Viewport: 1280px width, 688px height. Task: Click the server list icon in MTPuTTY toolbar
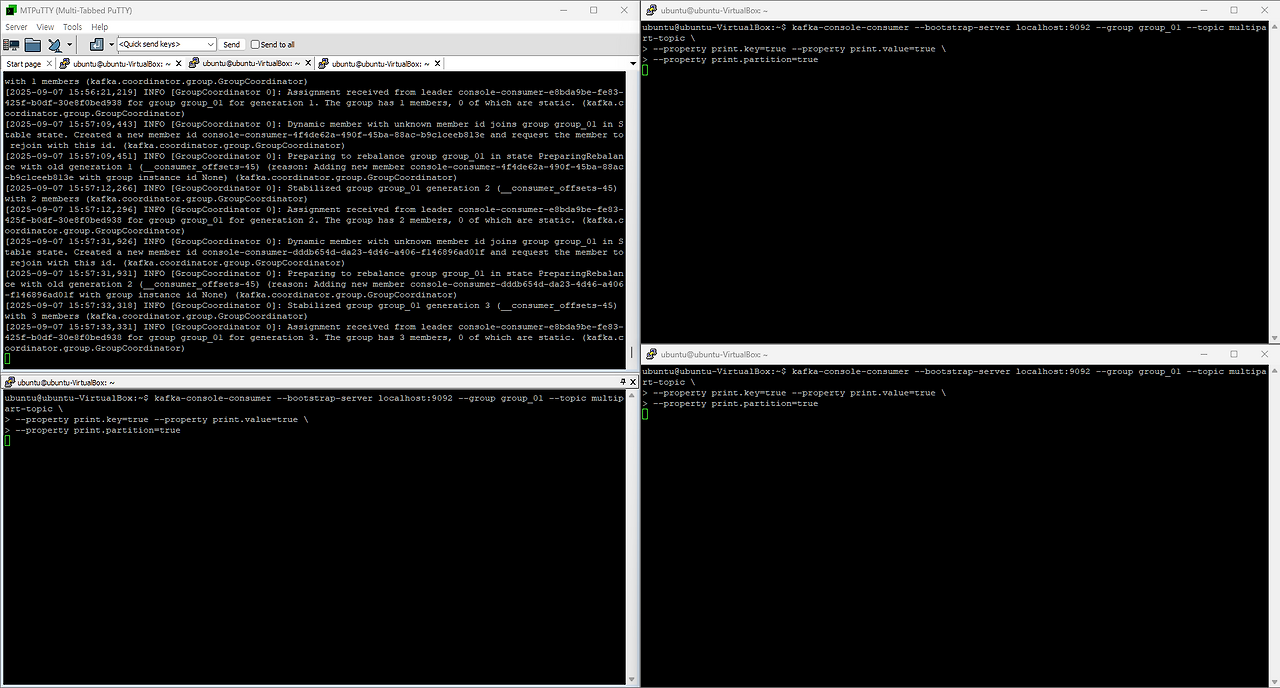click(x=11, y=45)
